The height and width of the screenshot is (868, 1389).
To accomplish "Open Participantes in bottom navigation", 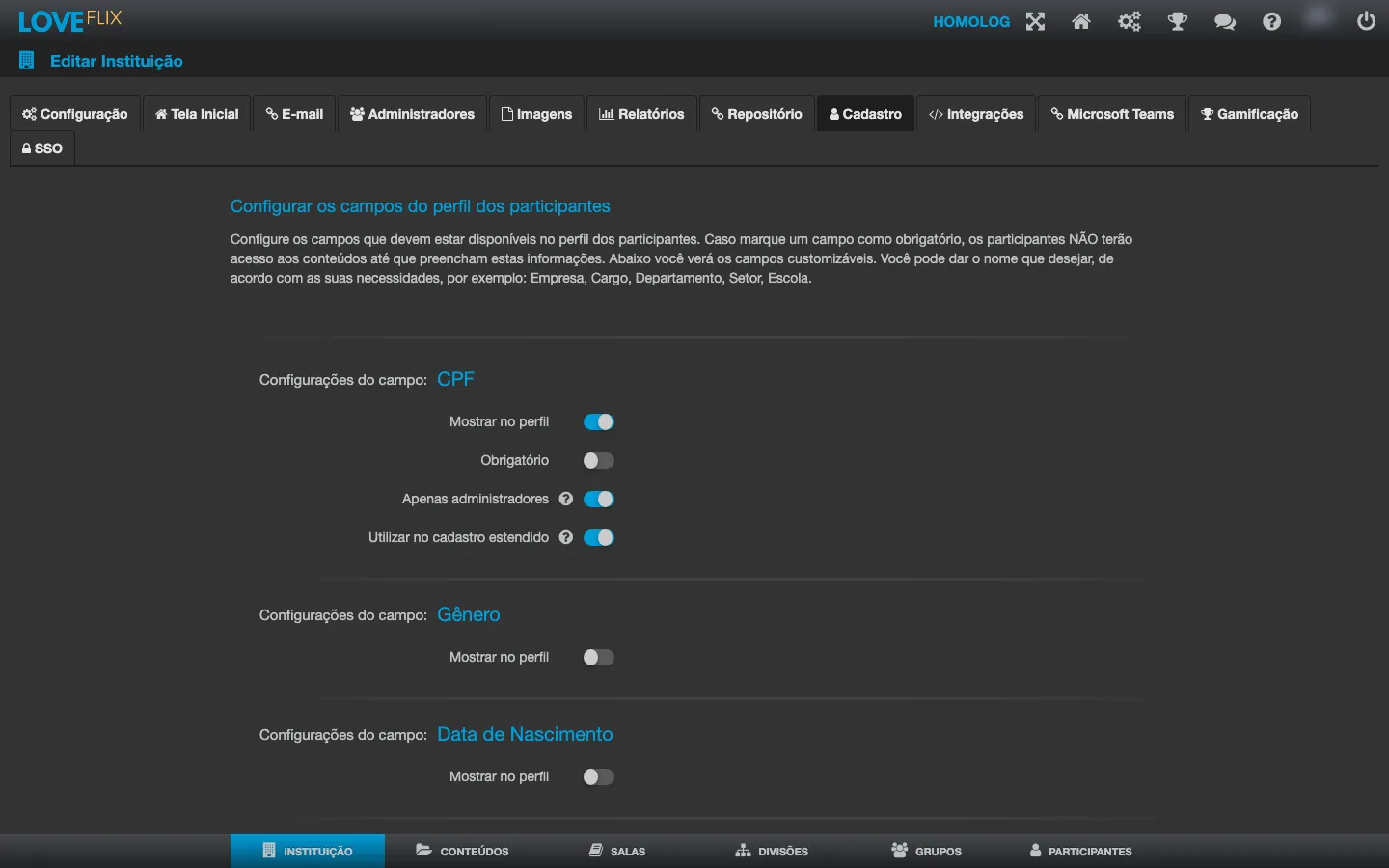I will point(1080,851).
